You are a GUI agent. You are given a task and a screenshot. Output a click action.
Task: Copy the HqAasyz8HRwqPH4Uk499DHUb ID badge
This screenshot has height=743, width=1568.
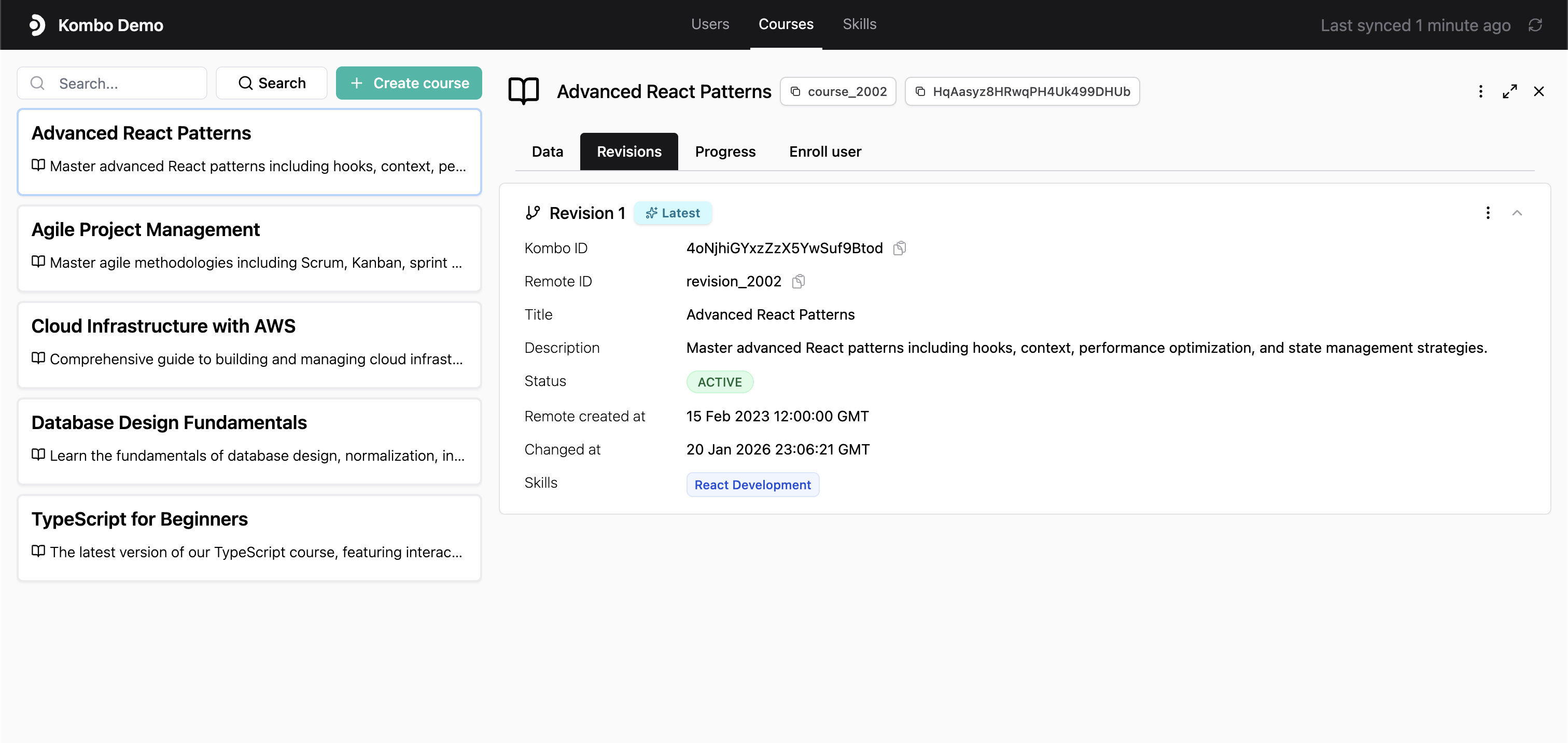(x=1022, y=91)
